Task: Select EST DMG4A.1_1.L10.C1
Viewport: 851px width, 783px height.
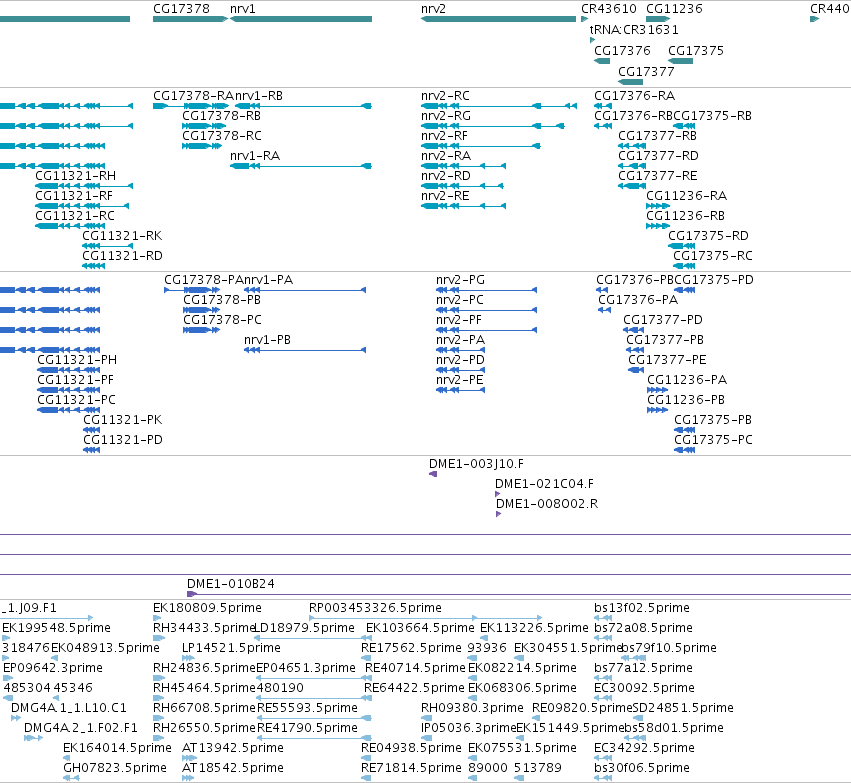Action: tap(68, 708)
